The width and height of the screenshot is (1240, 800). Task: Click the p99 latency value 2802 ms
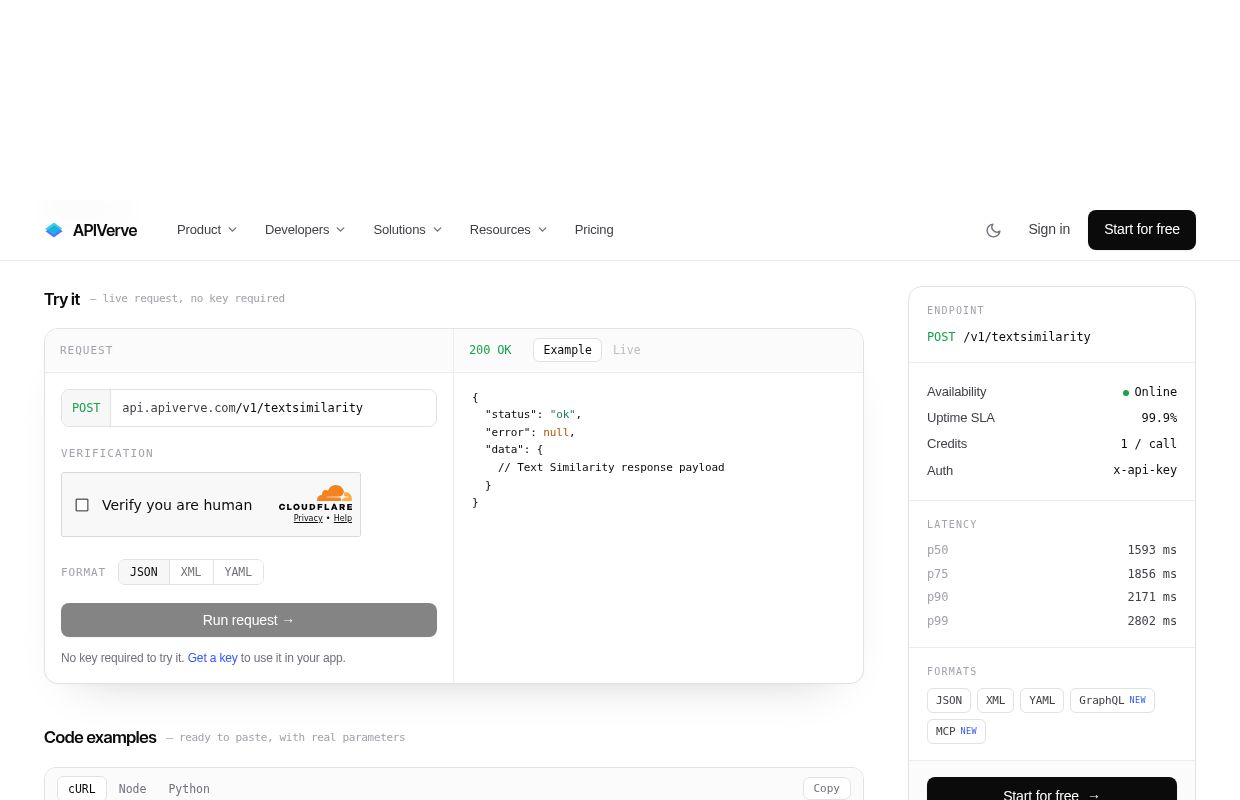tap(1152, 621)
